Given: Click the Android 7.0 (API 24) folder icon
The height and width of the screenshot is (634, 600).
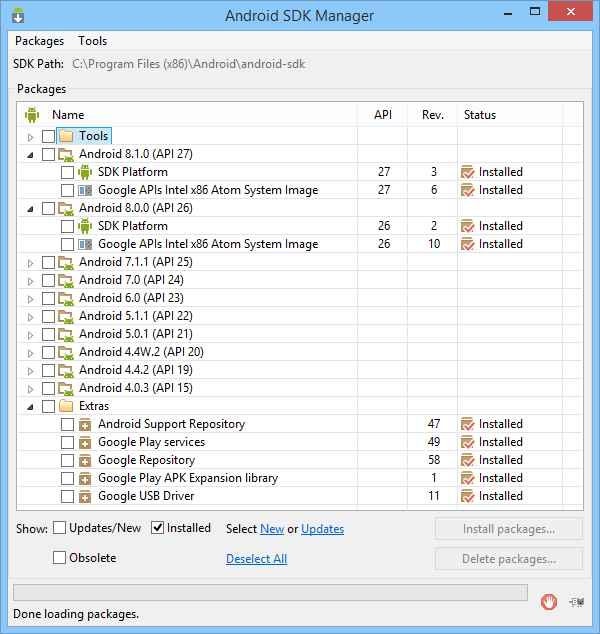Looking at the screenshot, I should pos(66,280).
